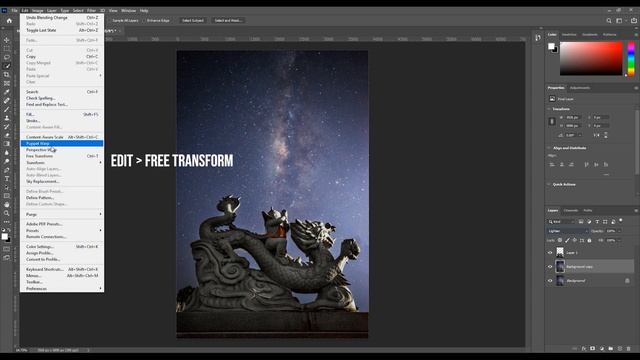Switch to the Adjustments tab

(x=580, y=88)
